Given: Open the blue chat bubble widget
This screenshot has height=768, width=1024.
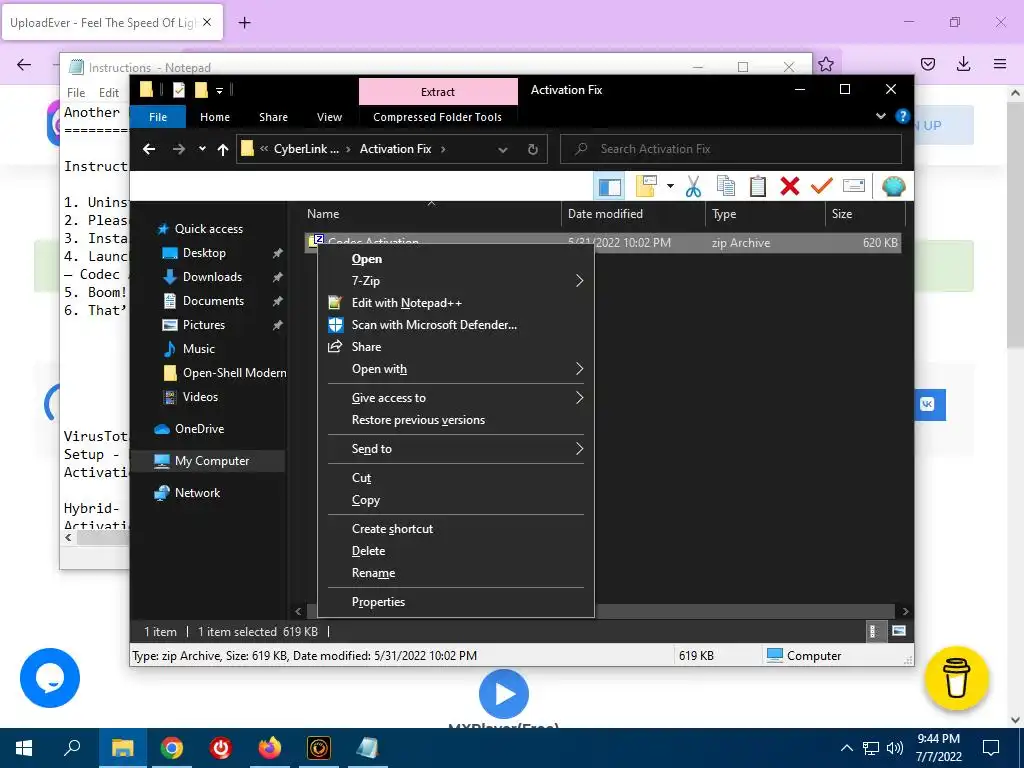Looking at the screenshot, I should coord(50,678).
